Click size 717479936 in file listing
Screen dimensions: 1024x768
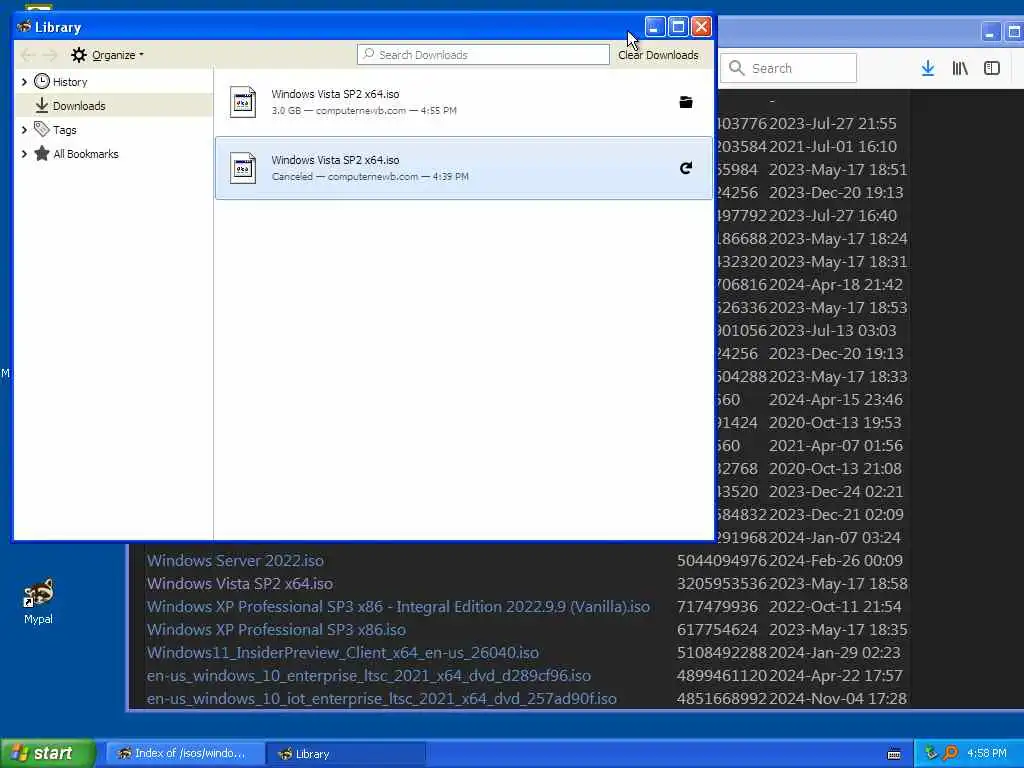point(717,607)
